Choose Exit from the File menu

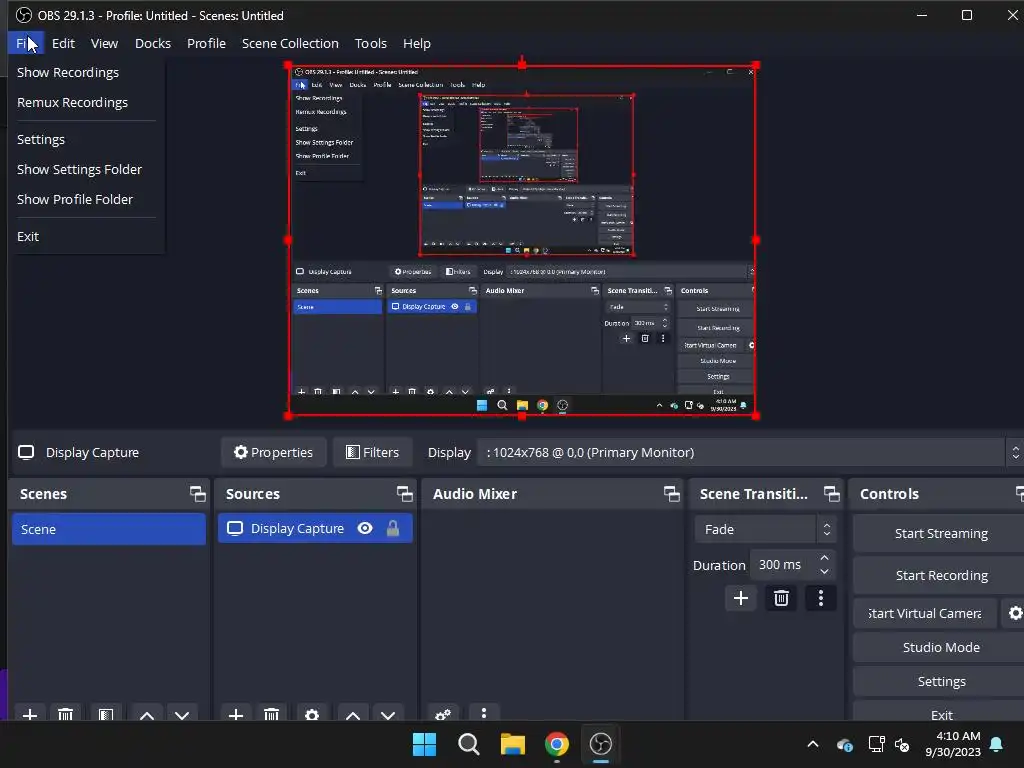pos(86,236)
